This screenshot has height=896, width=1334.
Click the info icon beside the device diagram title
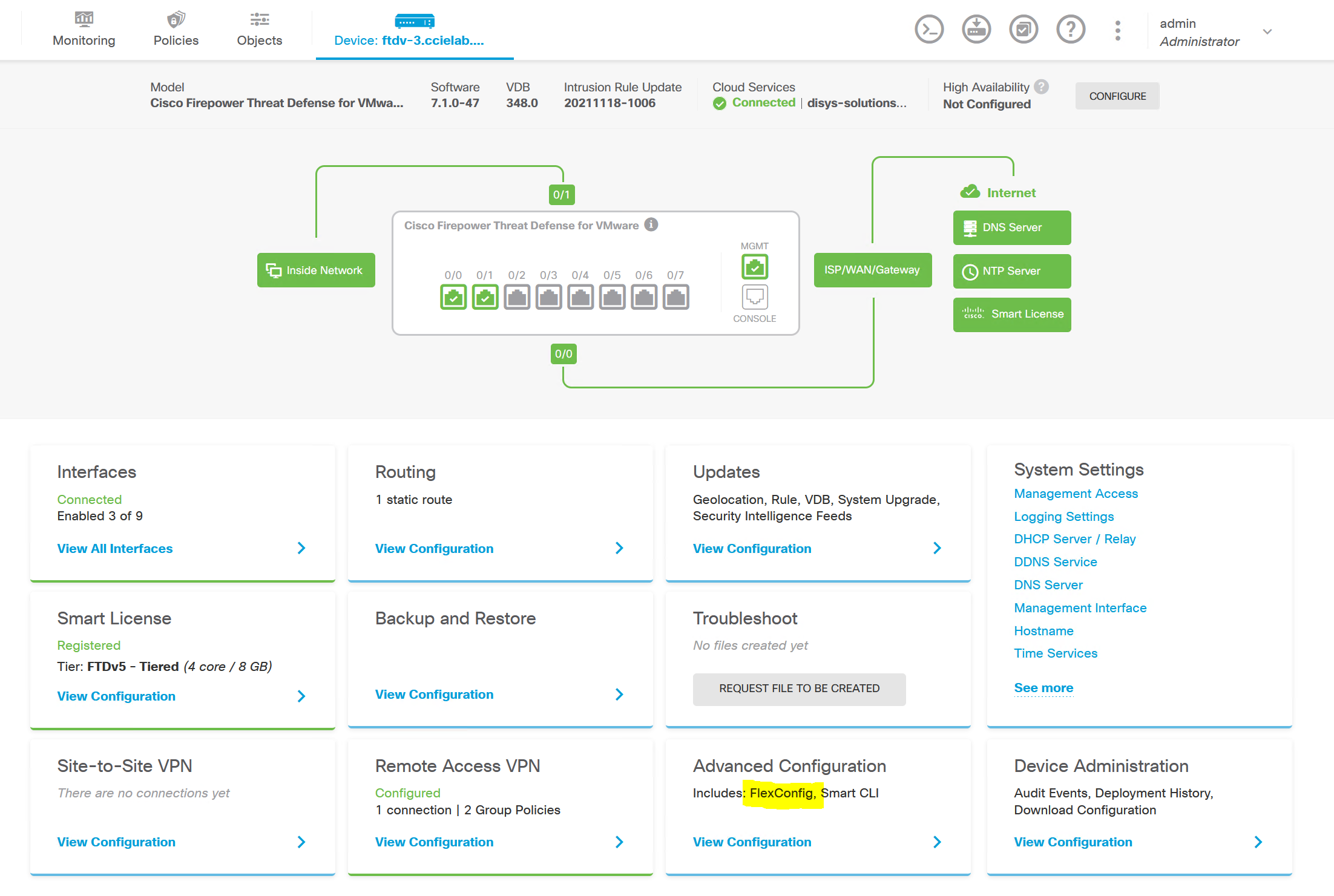coord(651,224)
